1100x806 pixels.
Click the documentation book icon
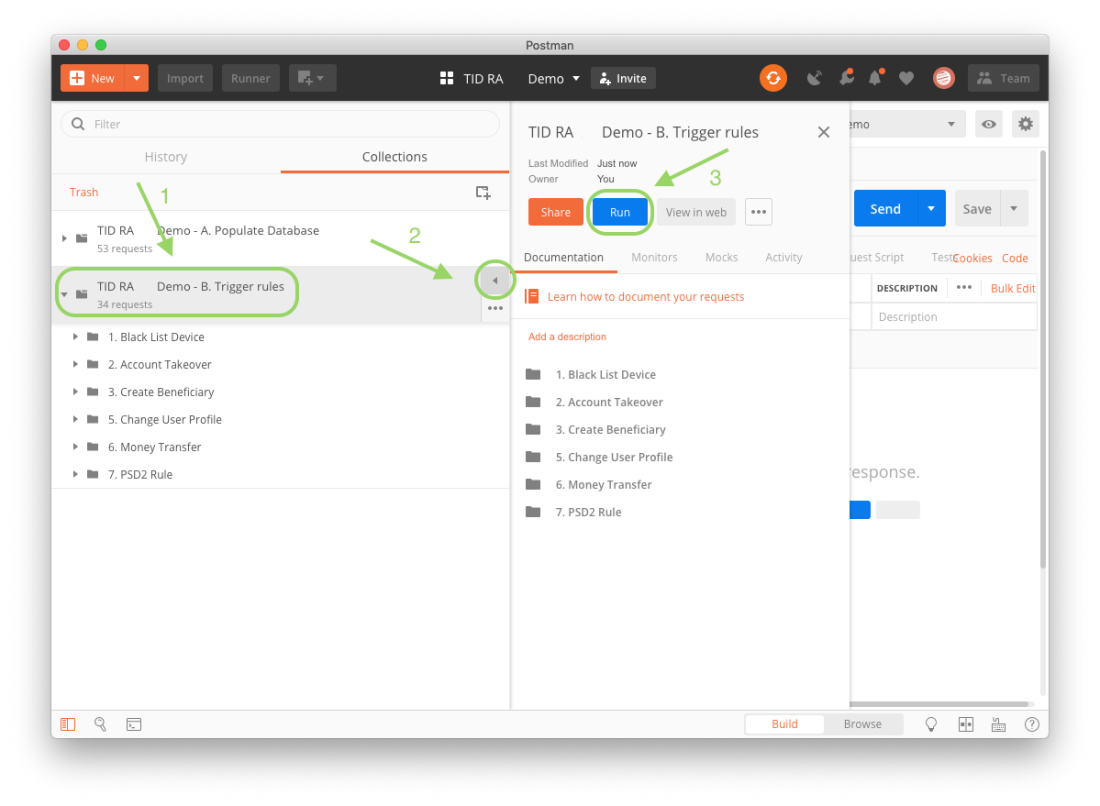[x=532, y=297]
